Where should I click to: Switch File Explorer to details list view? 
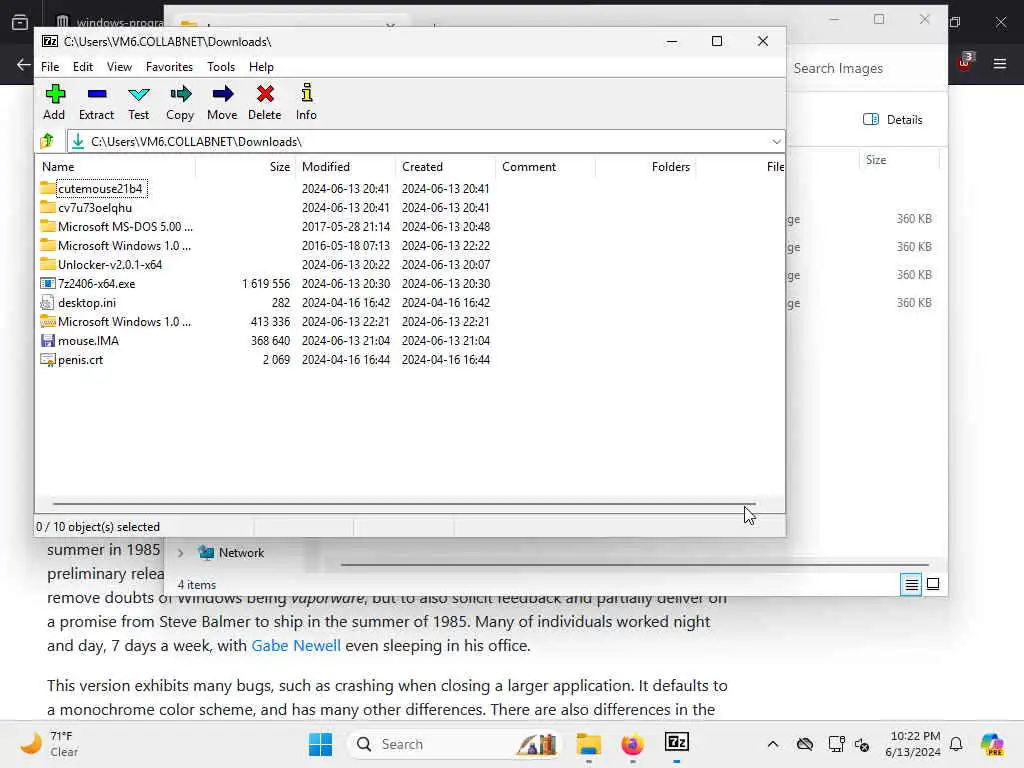tap(911, 584)
